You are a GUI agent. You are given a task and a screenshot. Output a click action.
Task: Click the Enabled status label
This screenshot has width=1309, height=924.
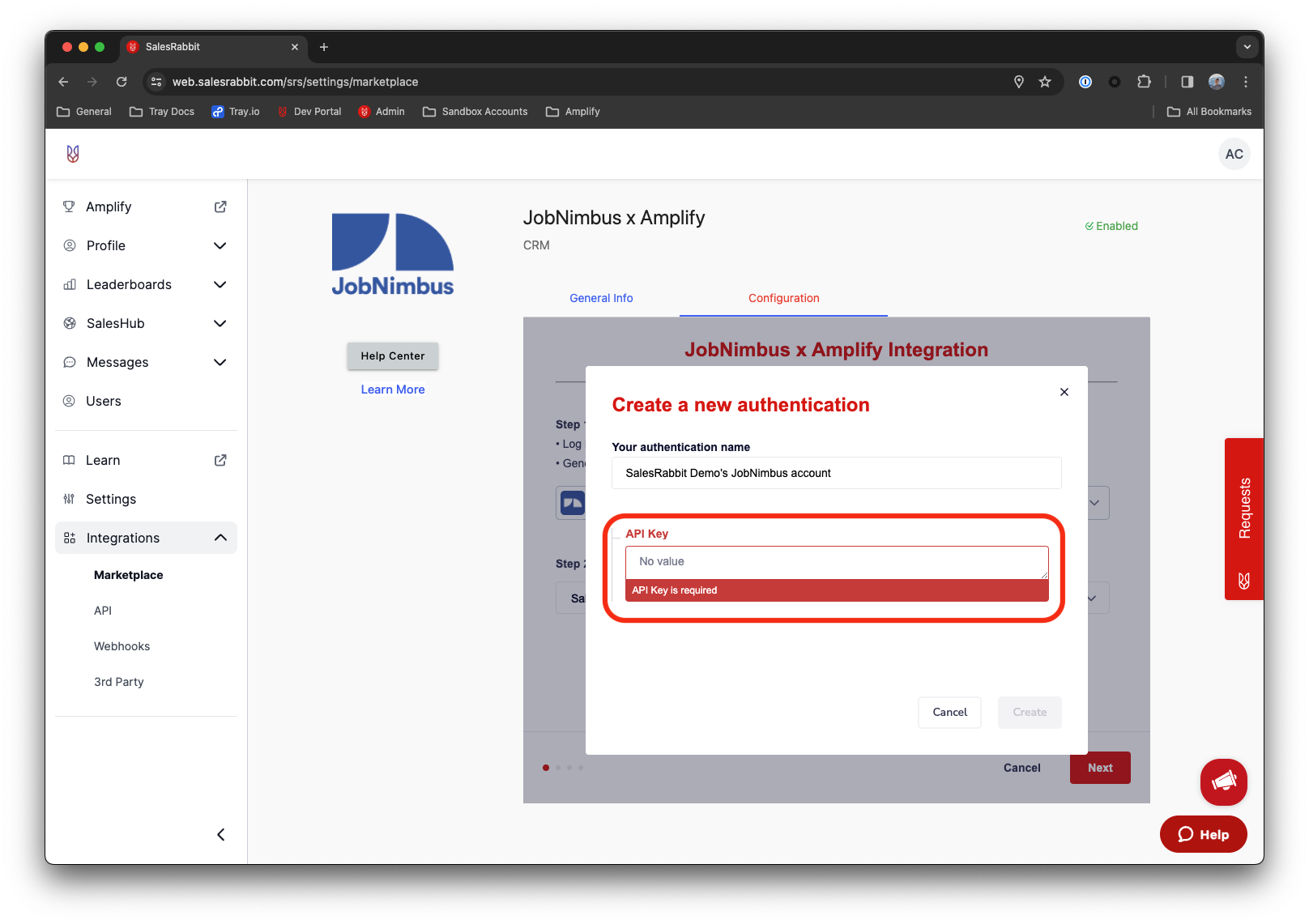pyautogui.click(x=1111, y=226)
